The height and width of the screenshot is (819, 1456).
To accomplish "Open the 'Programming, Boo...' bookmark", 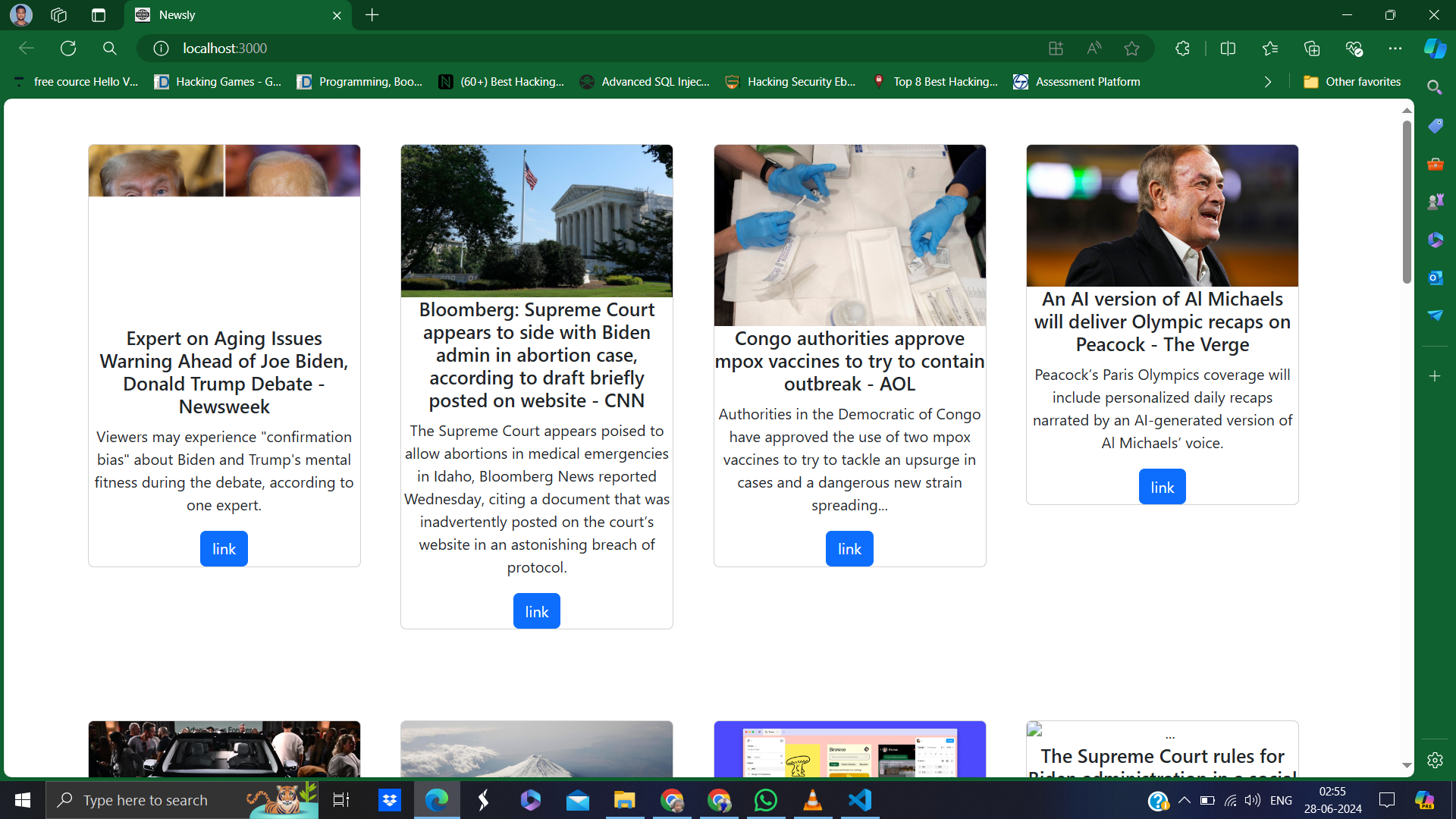I will point(359,82).
